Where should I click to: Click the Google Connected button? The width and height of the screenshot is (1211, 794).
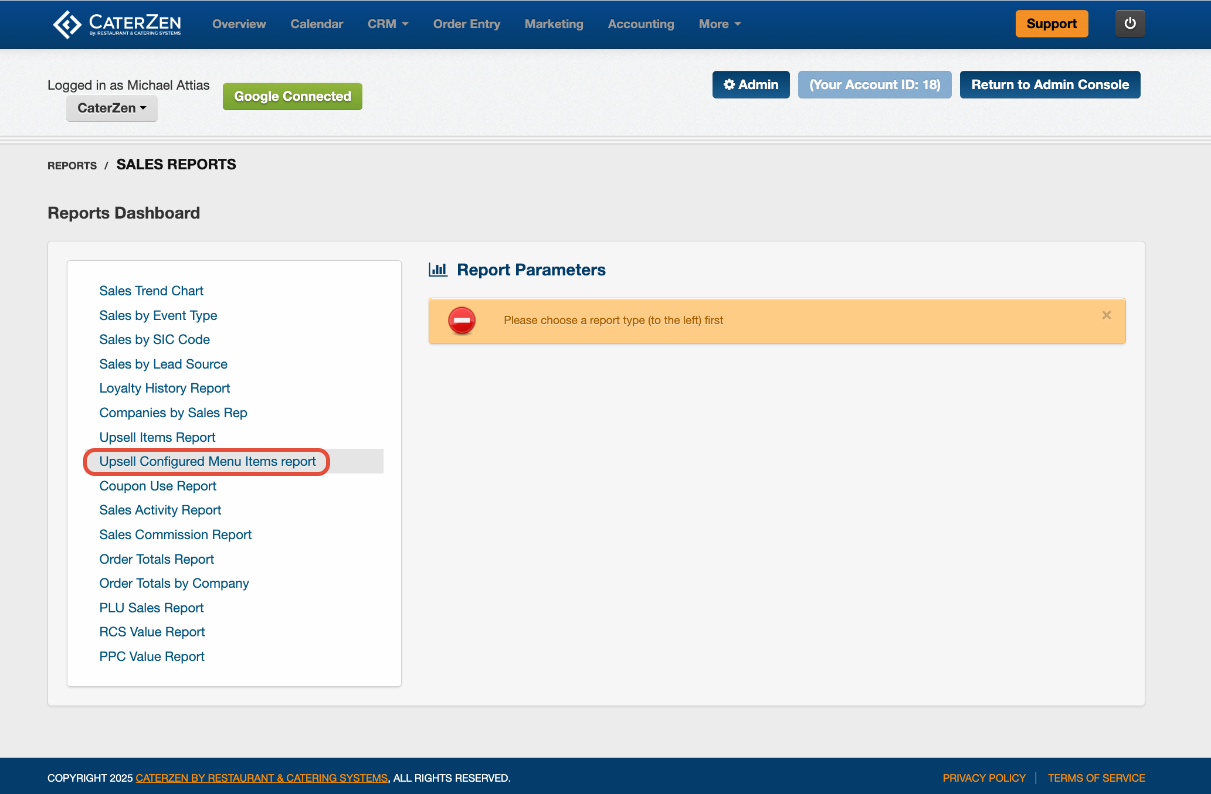tap(292, 97)
